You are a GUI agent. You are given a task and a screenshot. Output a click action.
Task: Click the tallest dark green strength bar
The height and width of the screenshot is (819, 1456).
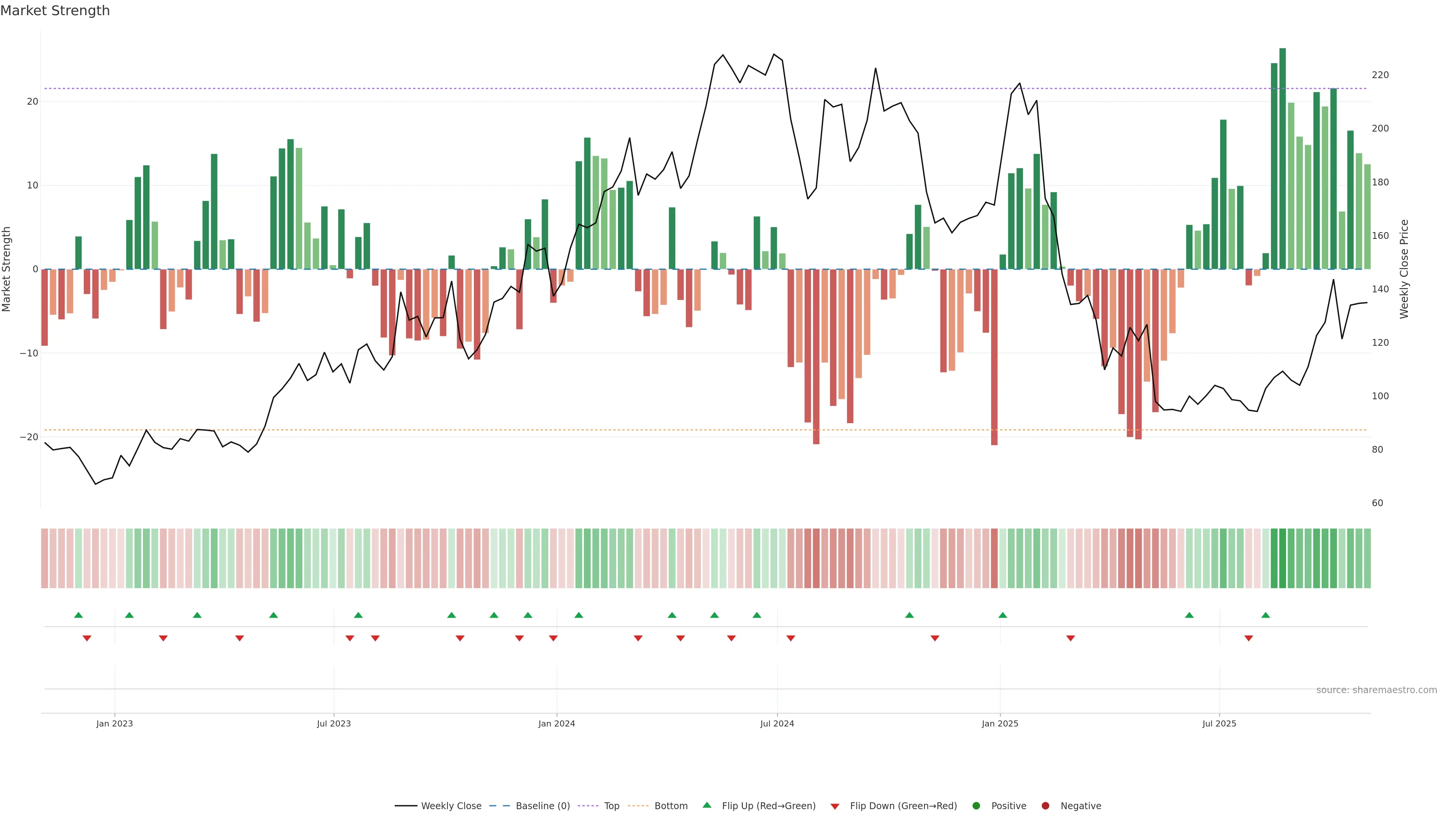[1282, 158]
